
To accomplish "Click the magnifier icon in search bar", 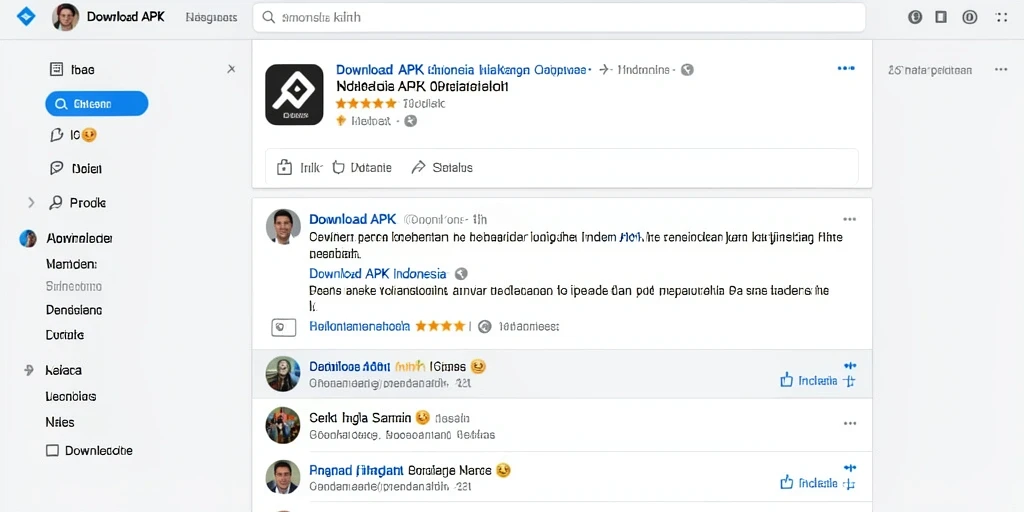I will coord(268,18).
